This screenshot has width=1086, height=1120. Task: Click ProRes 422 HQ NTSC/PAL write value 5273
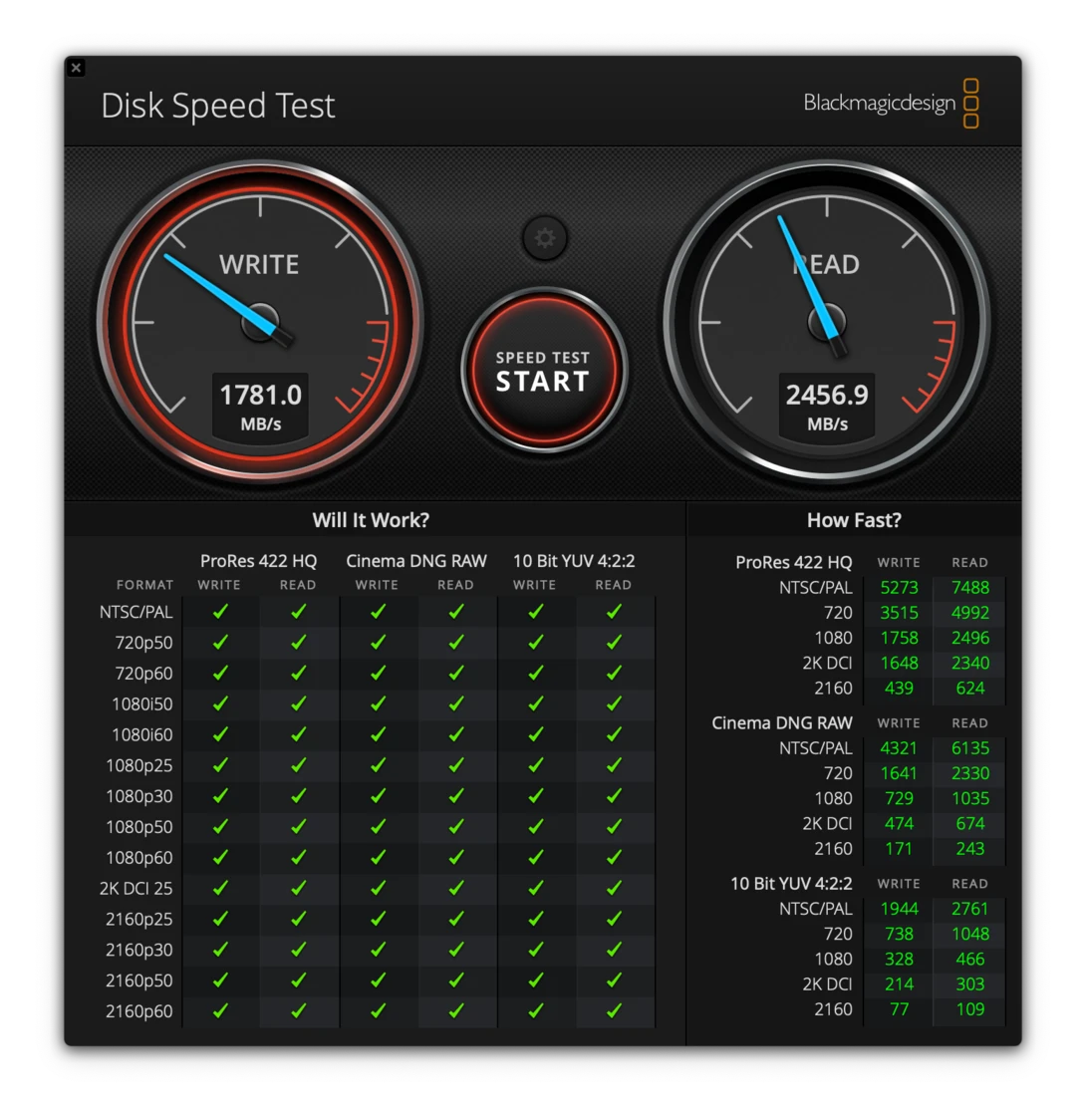[x=899, y=588]
